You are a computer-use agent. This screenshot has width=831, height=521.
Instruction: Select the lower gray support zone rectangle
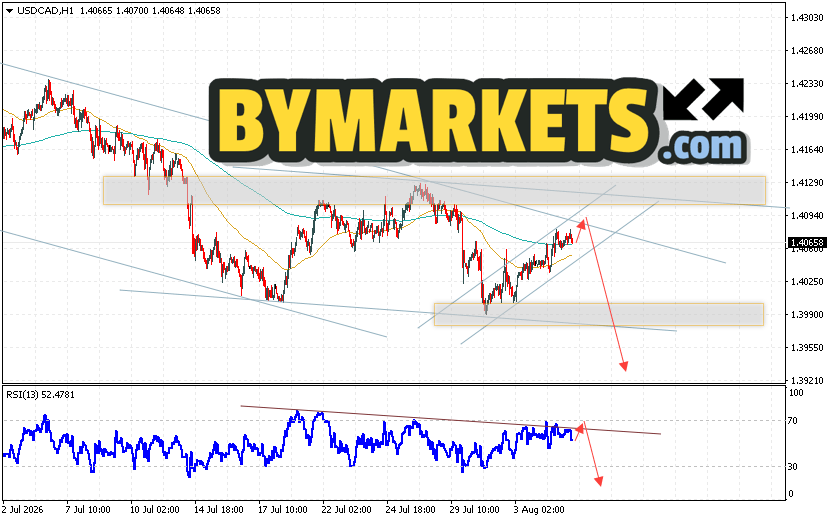pyautogui.click(x=599, y=314)
